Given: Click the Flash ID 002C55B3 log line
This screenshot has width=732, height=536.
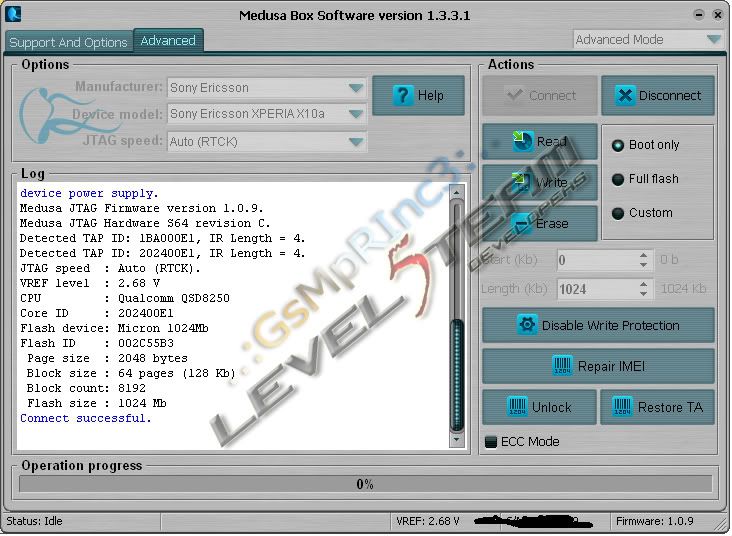Looking at the screenshot, I should 97,343.
